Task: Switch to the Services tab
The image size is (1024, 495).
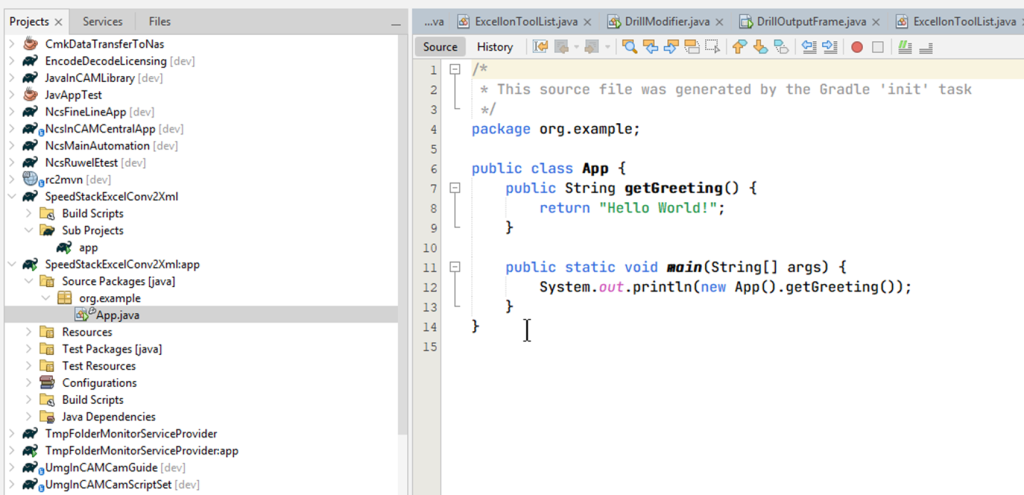Action: coord(102,21)
